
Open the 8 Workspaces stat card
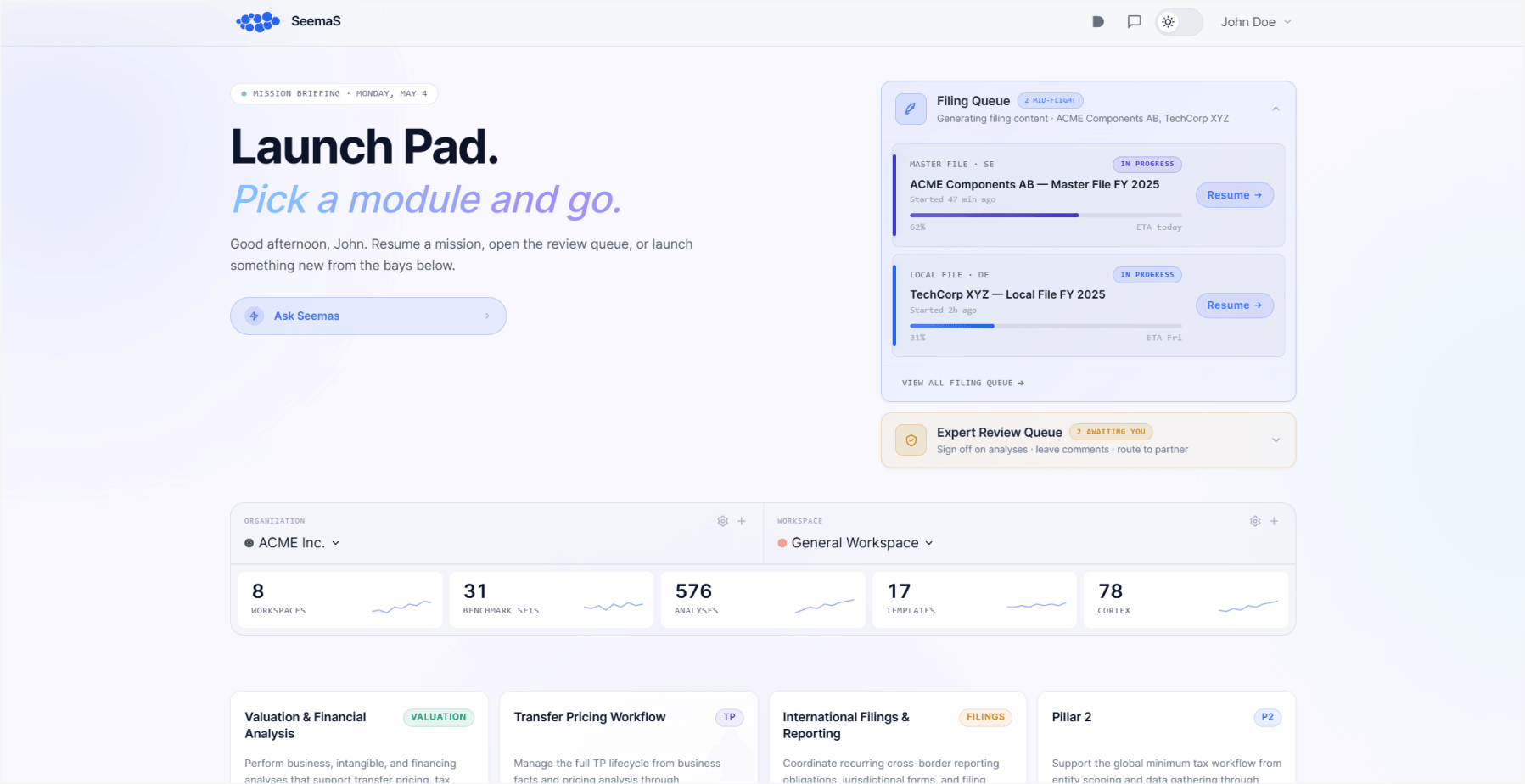(339, 600)
